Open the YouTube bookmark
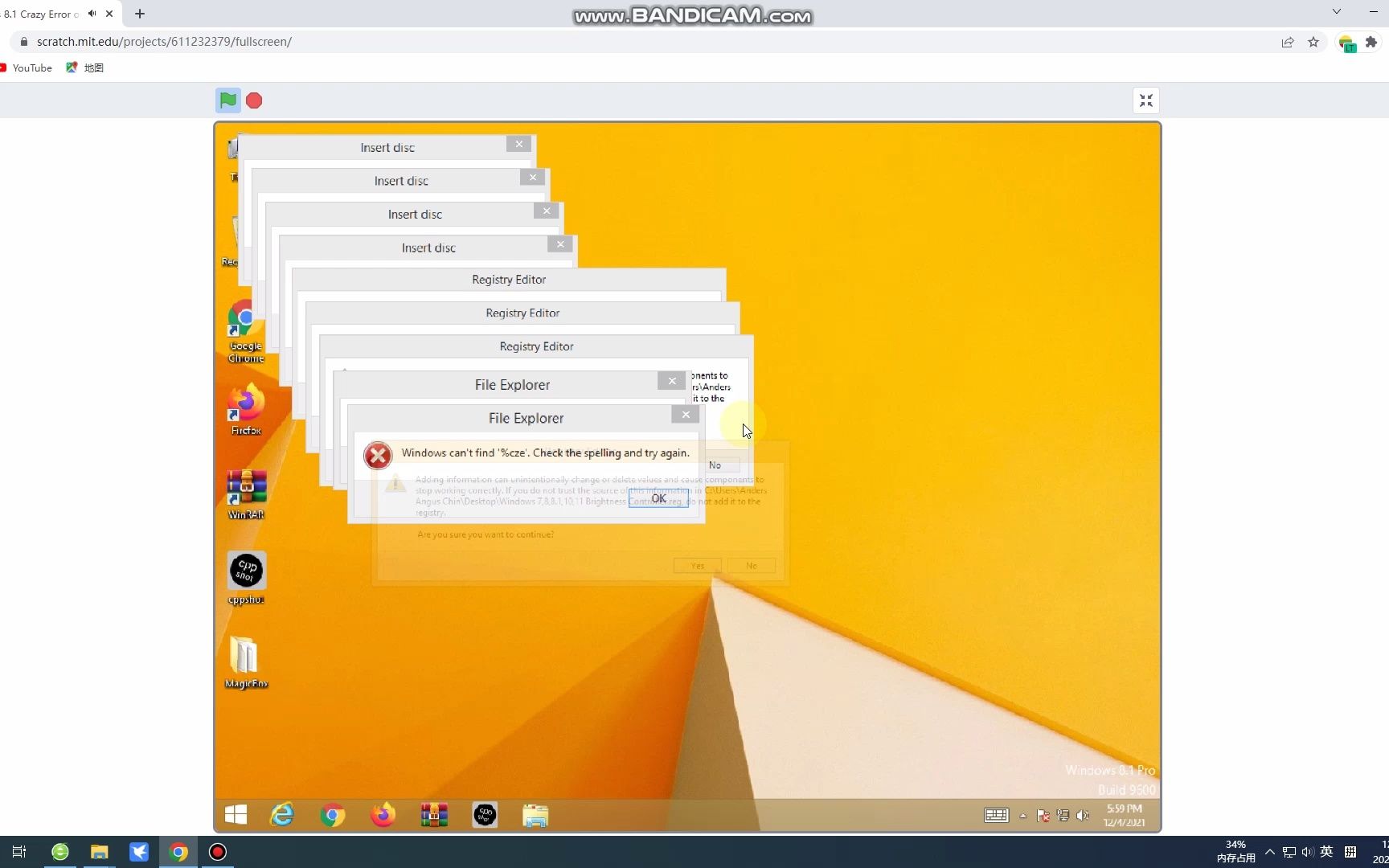This screenshot has height=868, width=1389. (27, 68)
